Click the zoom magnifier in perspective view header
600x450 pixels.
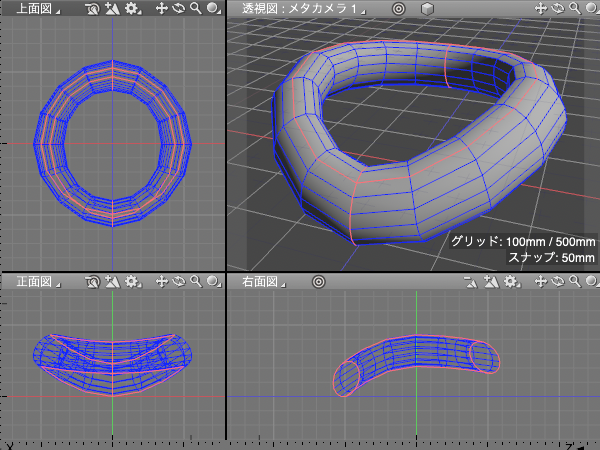[574, 8]
